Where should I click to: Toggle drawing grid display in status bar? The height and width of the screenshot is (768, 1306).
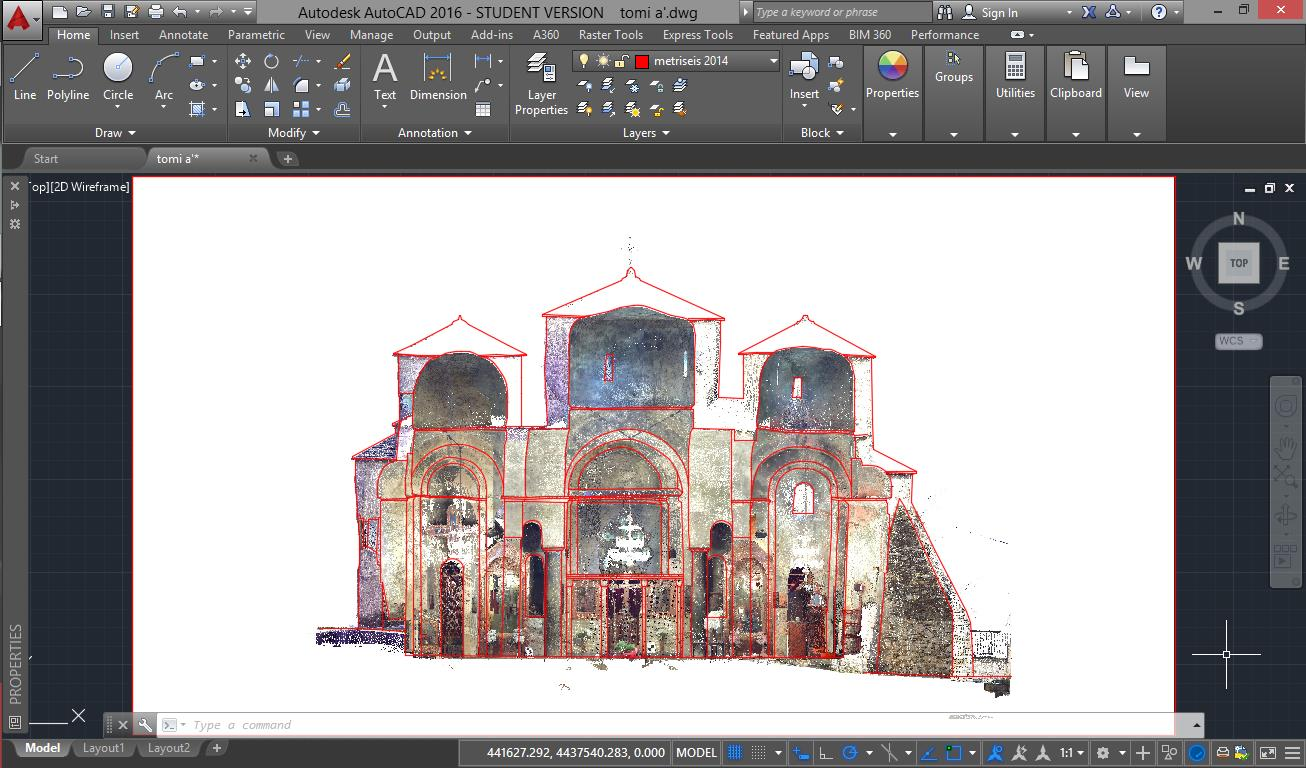[x=735, y=752]
